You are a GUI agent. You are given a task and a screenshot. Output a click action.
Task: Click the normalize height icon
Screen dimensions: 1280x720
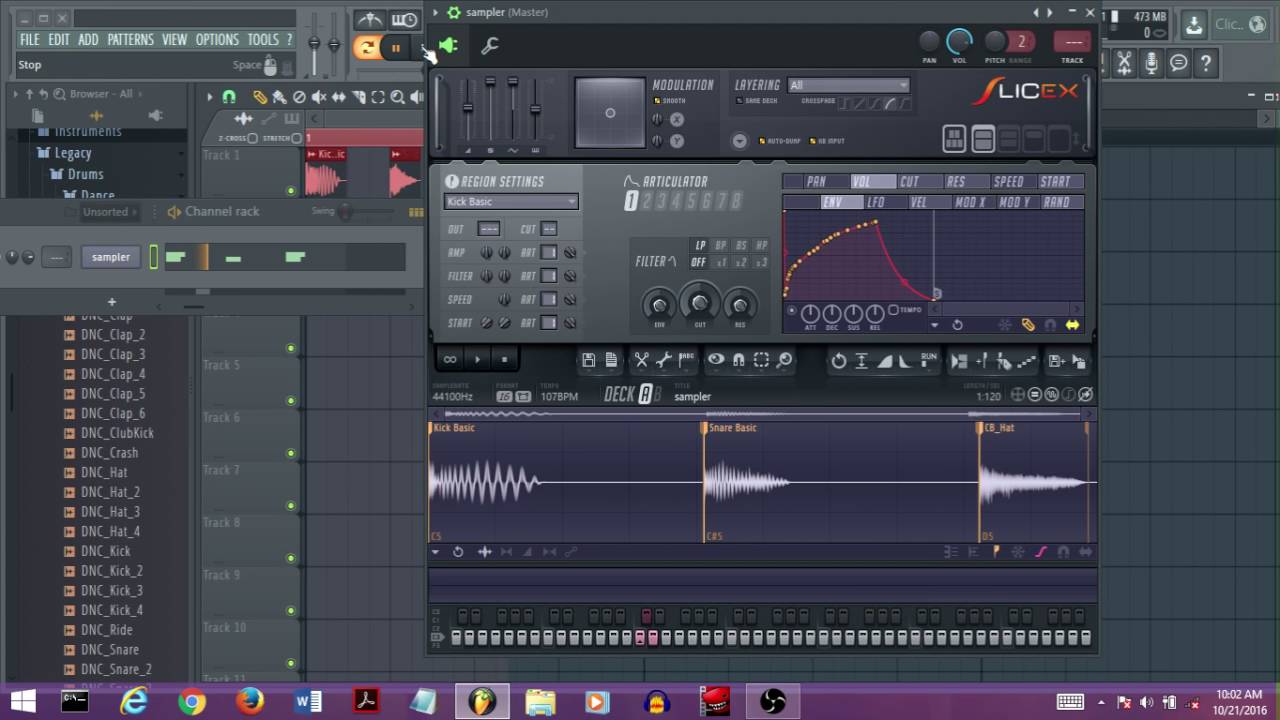point(861,360)
